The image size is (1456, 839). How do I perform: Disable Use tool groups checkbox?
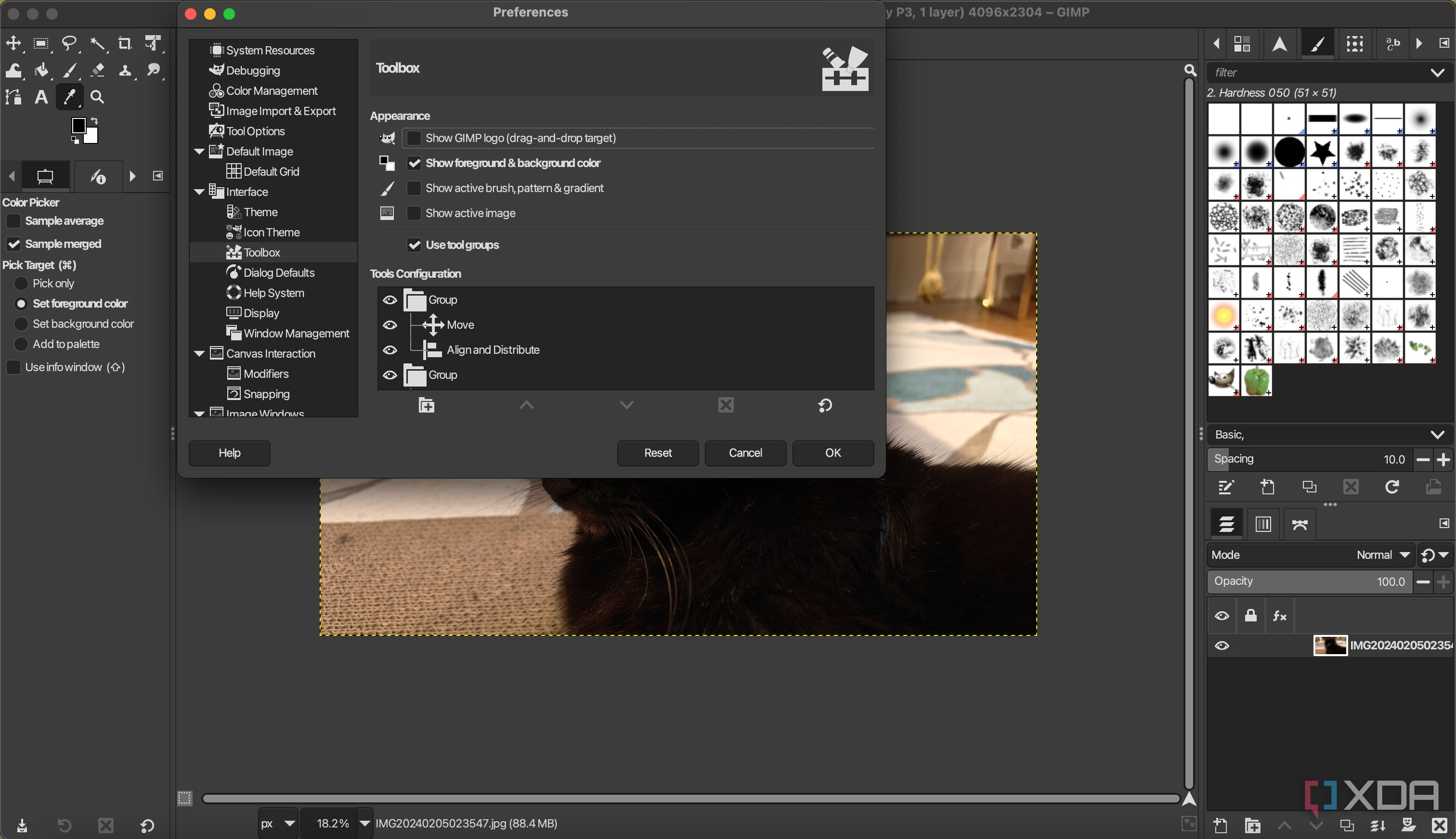pos(413,245)
